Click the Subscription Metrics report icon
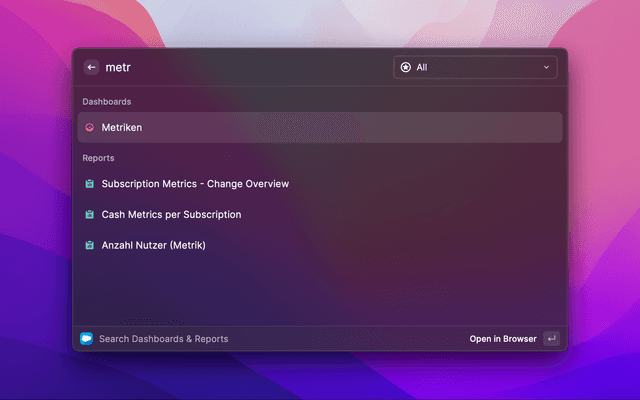The height and width of the screenshot is (400, 640). [x=90, y=184]
